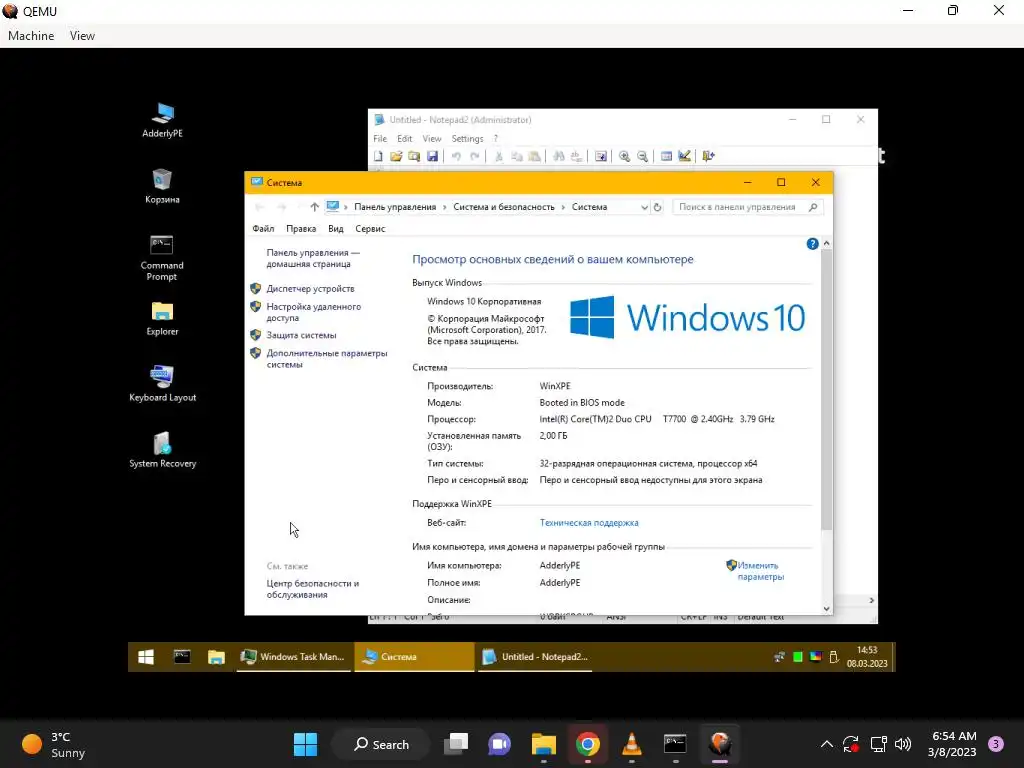1024x768 pixels.
Task: Click Изменить параметры link
Action: pos(760,571)
